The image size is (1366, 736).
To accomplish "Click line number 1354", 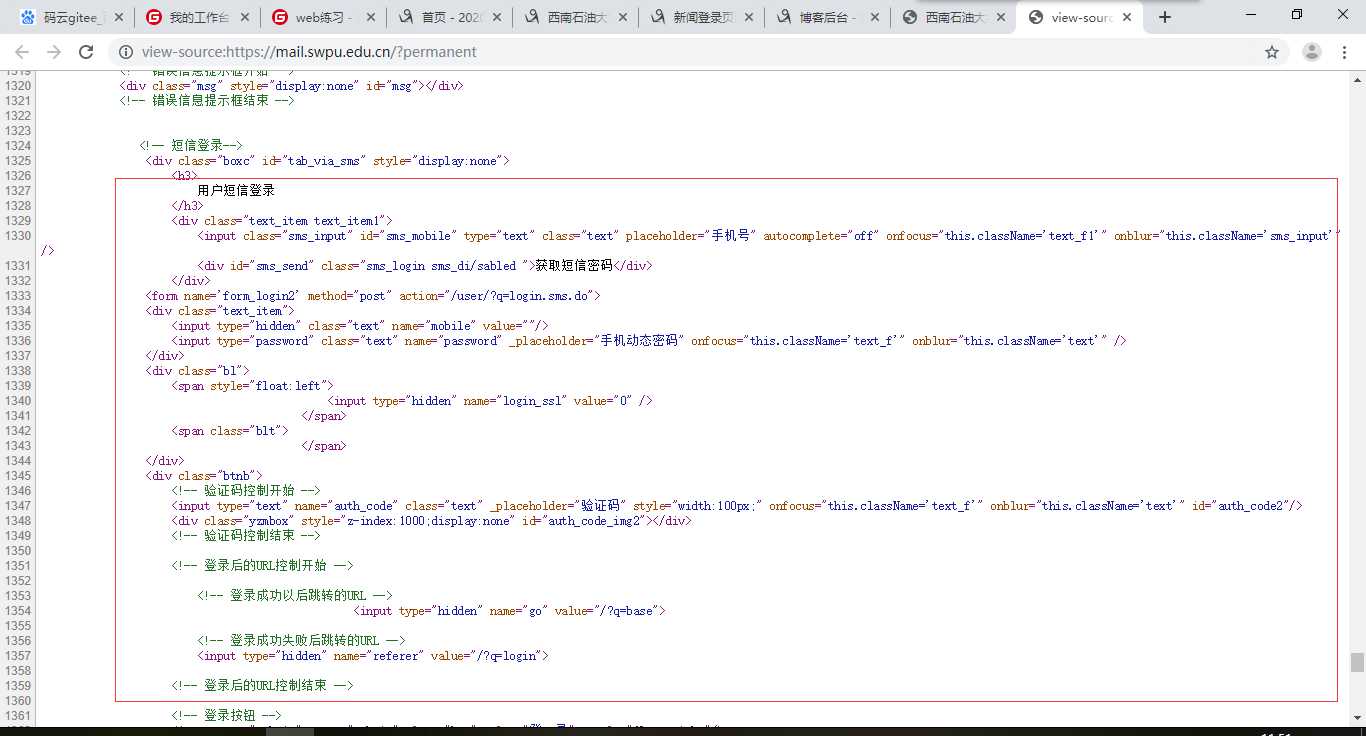I will 17,611.
